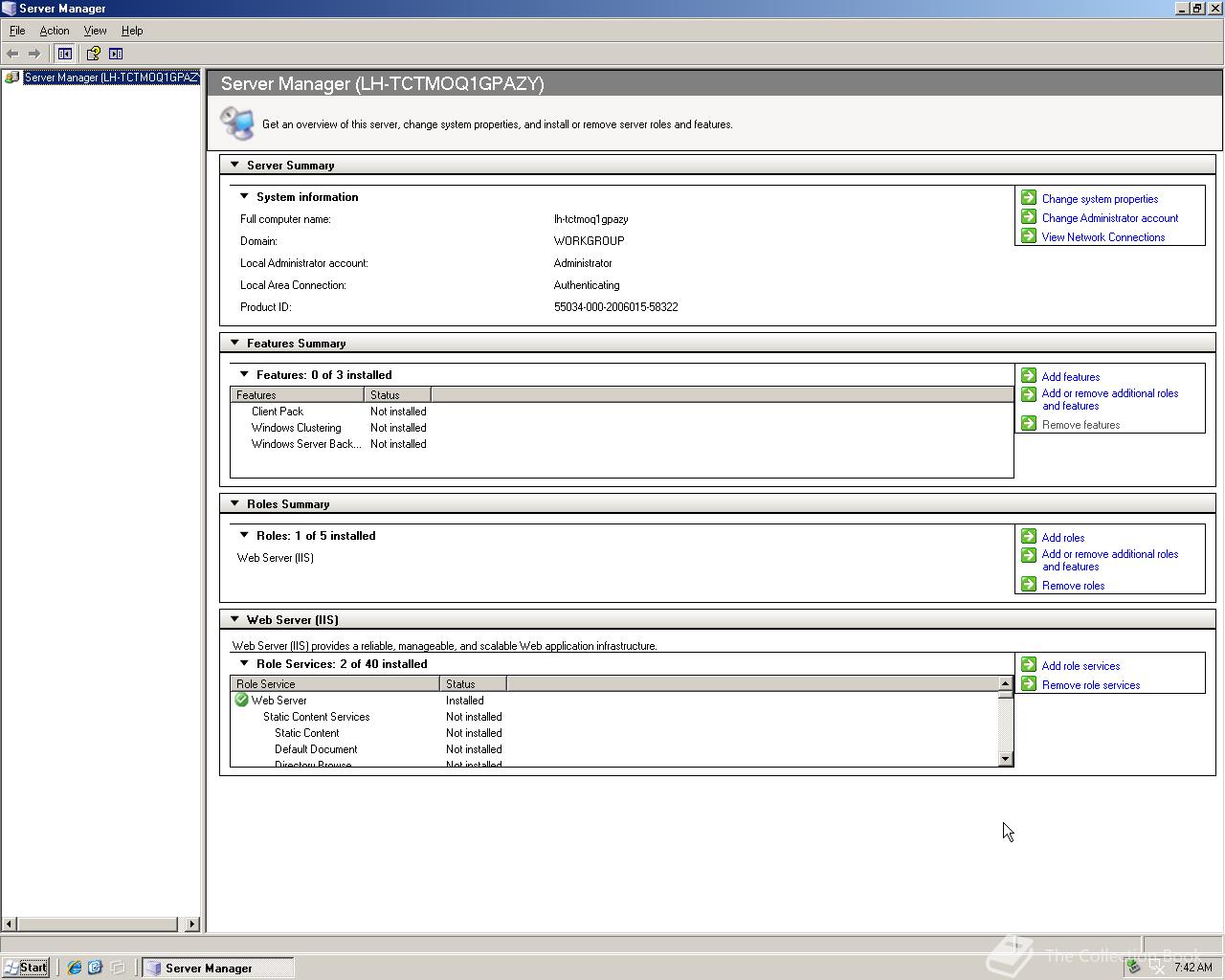Screen dimensions: 1225x980
Task: Open the Start menu
Action: click(x=26, y=968)
